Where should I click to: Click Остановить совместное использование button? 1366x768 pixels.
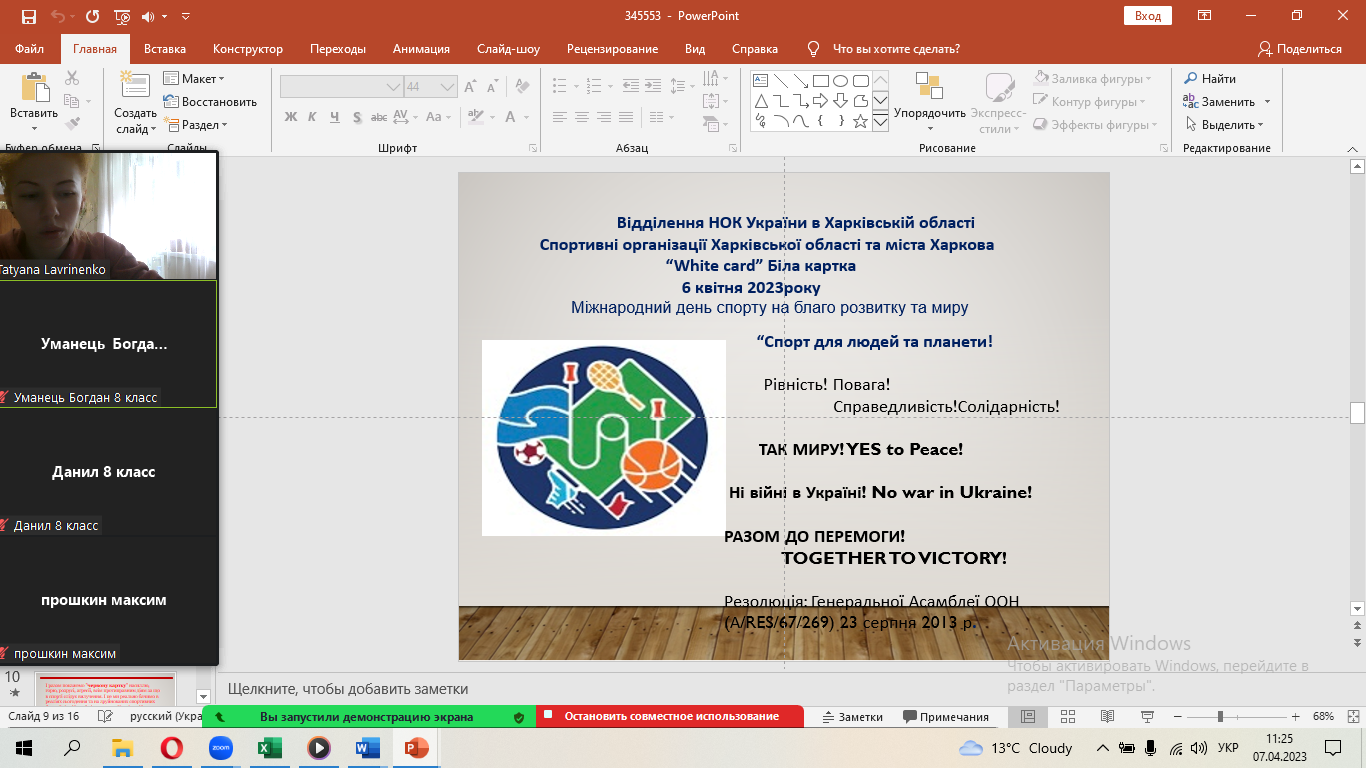(x=670, y=717)
